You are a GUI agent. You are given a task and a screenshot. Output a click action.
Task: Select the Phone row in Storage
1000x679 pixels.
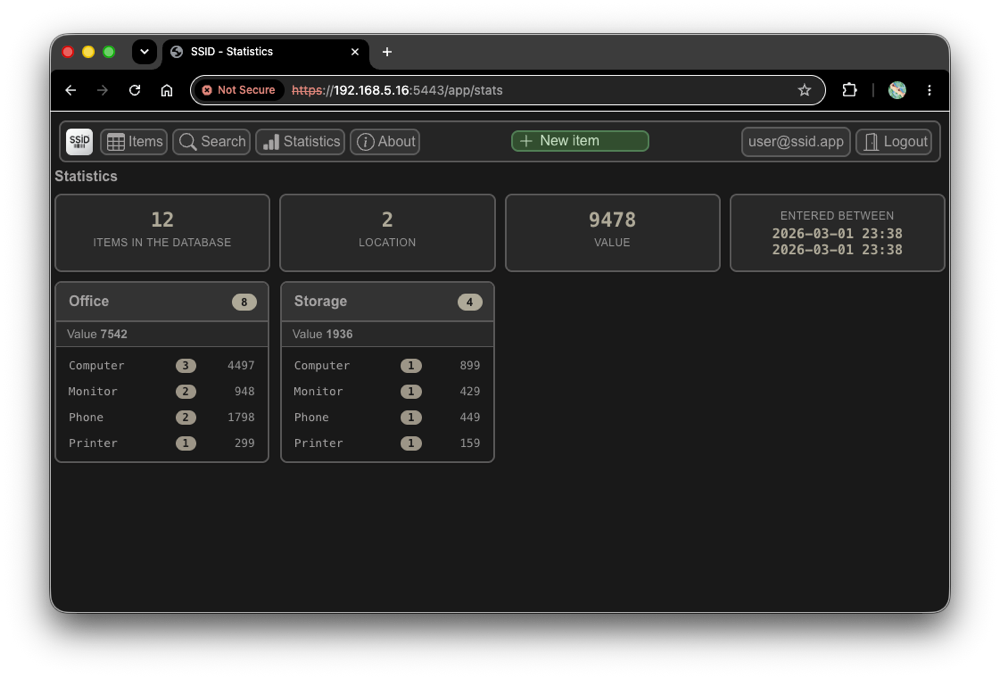click(387, 417)
